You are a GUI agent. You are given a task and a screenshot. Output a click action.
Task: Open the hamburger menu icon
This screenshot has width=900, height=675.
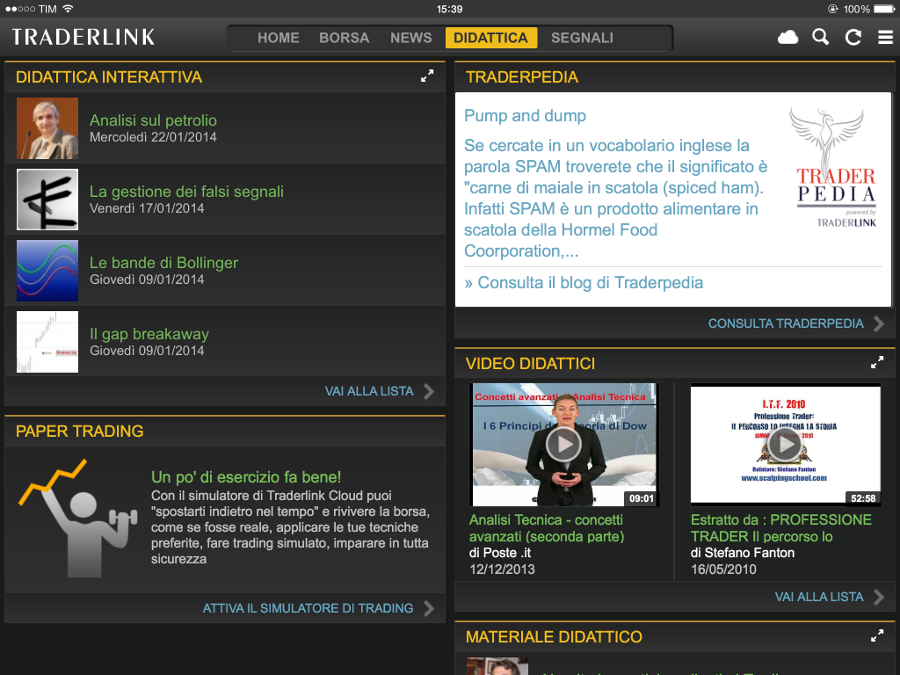(x=885, y=38)
